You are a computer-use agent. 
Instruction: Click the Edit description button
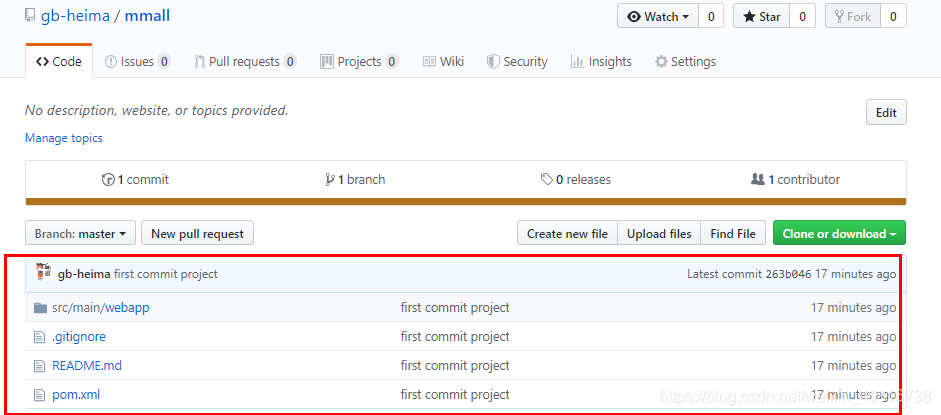(886, 112)
